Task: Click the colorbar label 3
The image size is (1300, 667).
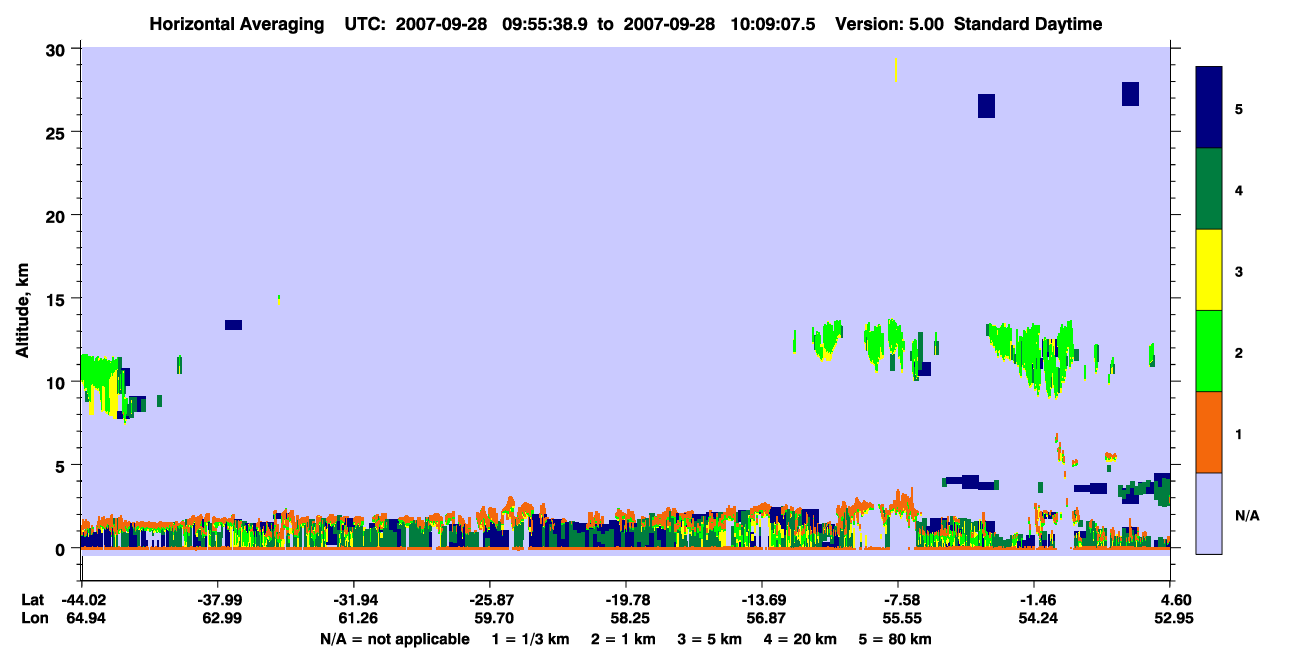Action: [1239, 271]
